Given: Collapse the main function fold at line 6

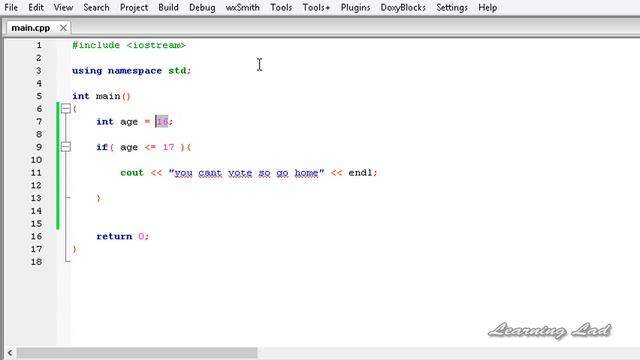Looking at the screenshot, I should (x=66, y=109).
